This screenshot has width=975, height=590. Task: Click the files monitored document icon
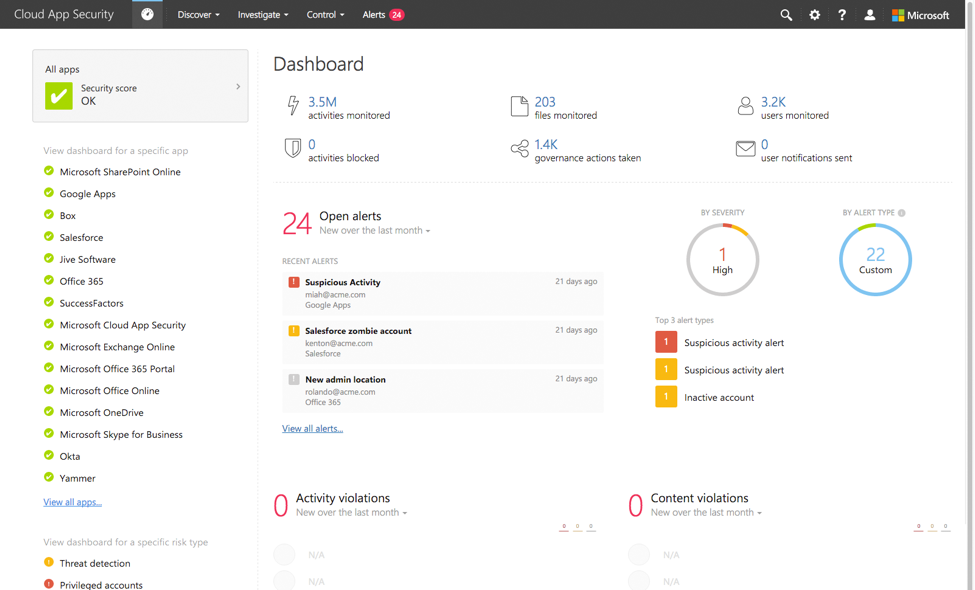tap(519, 106)
